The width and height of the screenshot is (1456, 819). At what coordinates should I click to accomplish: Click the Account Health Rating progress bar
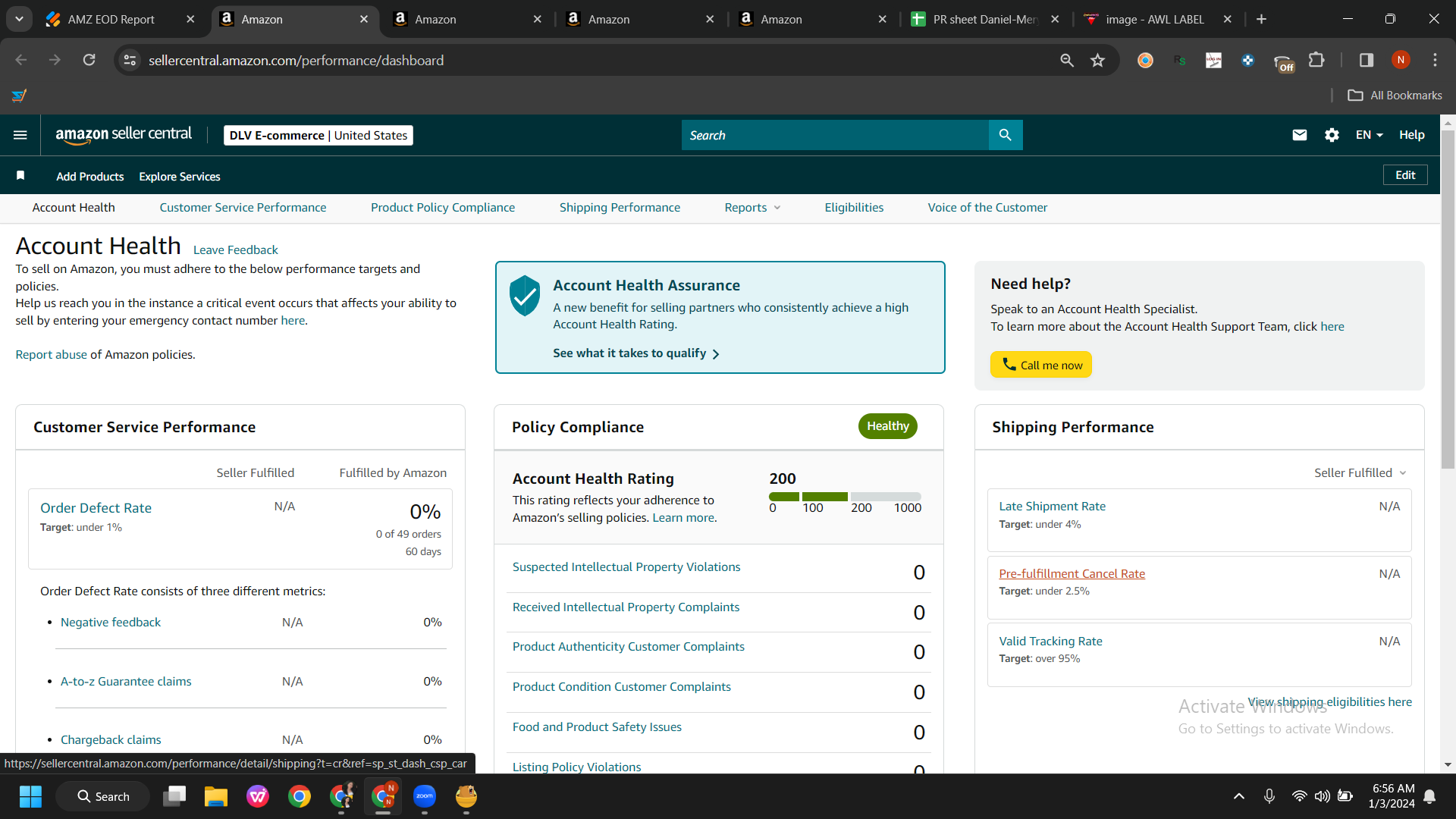tap(845, 497)
